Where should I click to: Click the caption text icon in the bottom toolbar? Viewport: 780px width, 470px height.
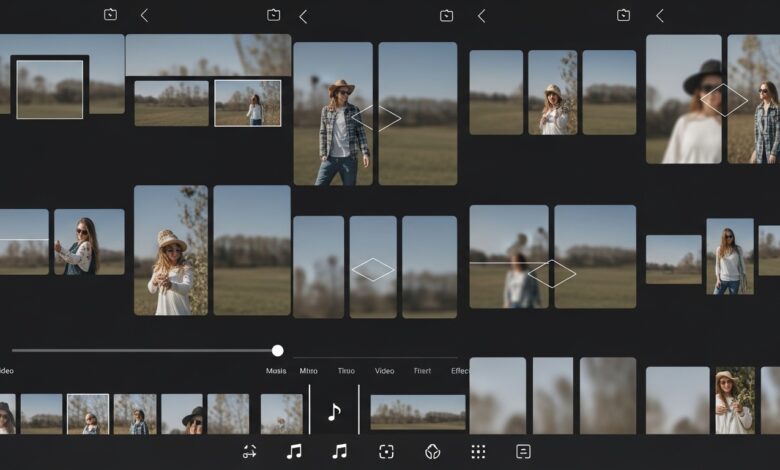click(523, 452)
